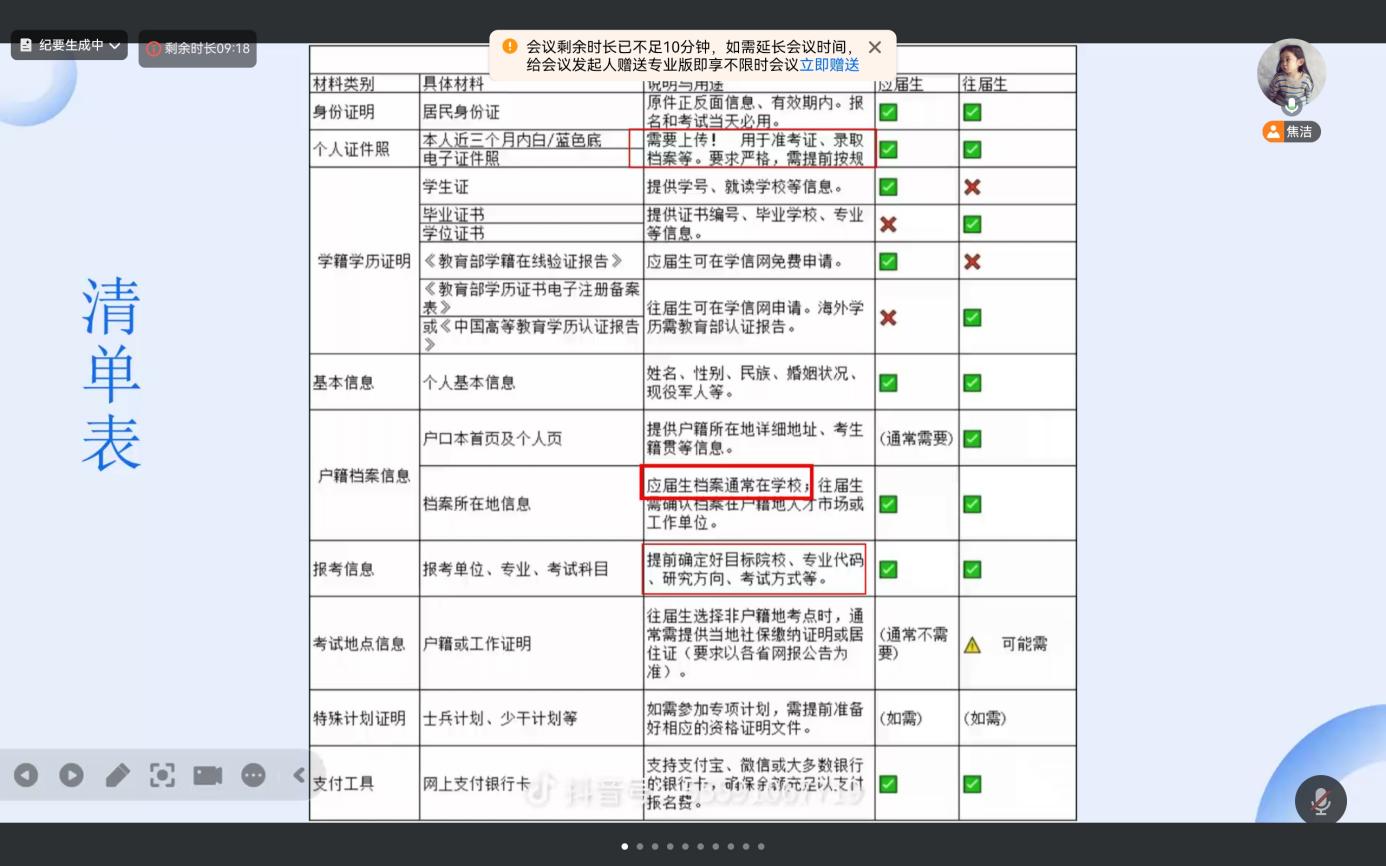
Task: Click the orange warning icon in the banner
Action: point(510,47)
